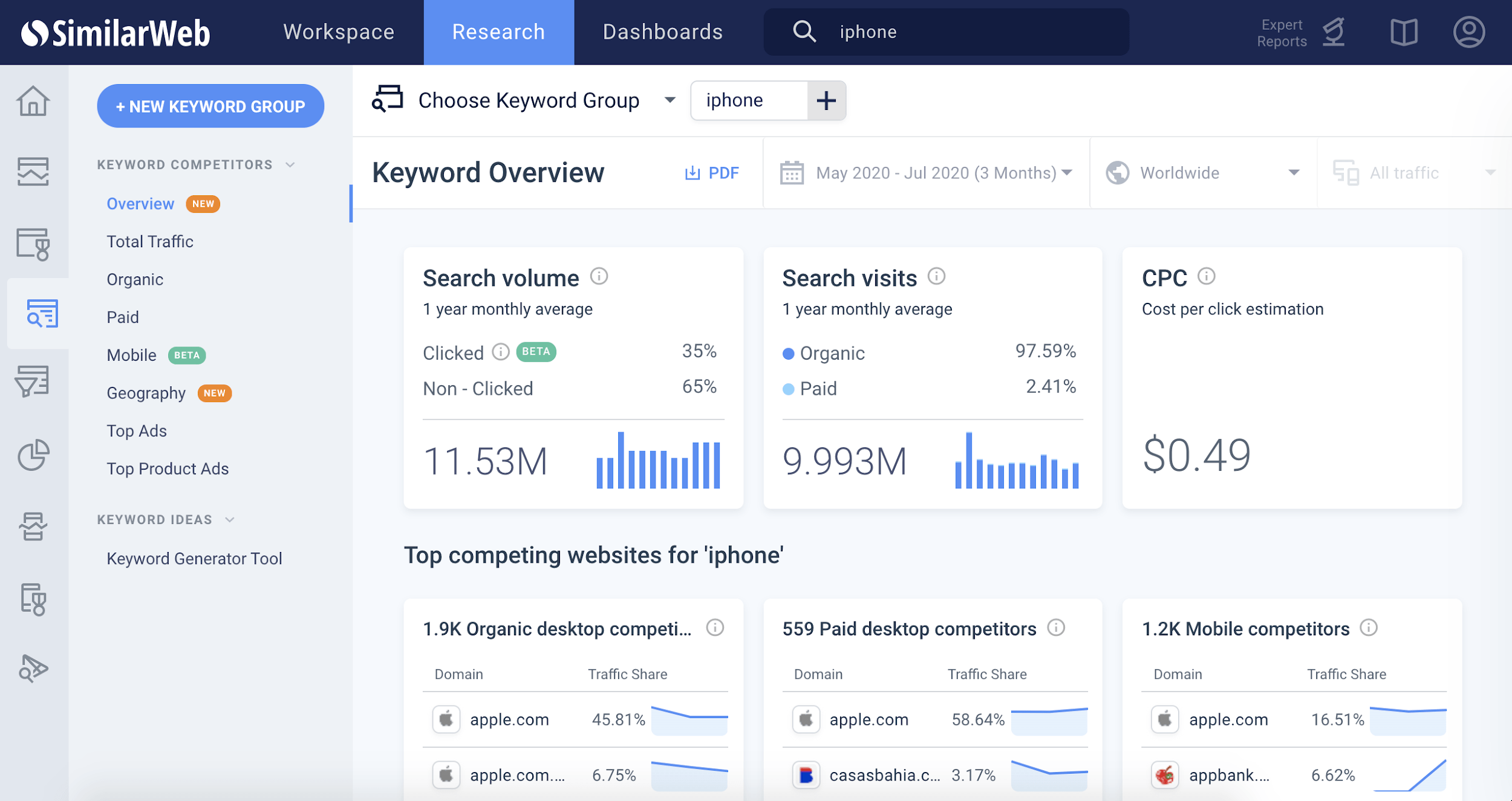Click the $0.49 CPC value

[1196, 455]
